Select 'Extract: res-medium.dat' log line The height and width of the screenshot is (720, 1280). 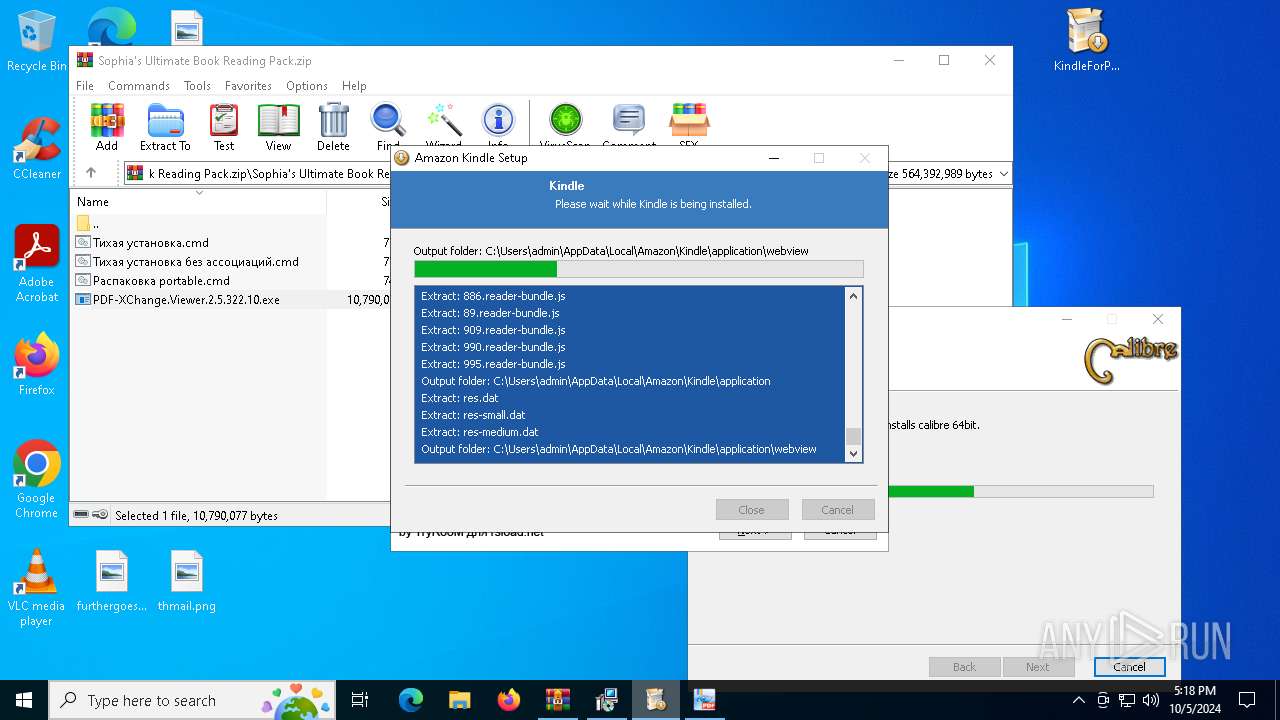(x=480, y=432)
